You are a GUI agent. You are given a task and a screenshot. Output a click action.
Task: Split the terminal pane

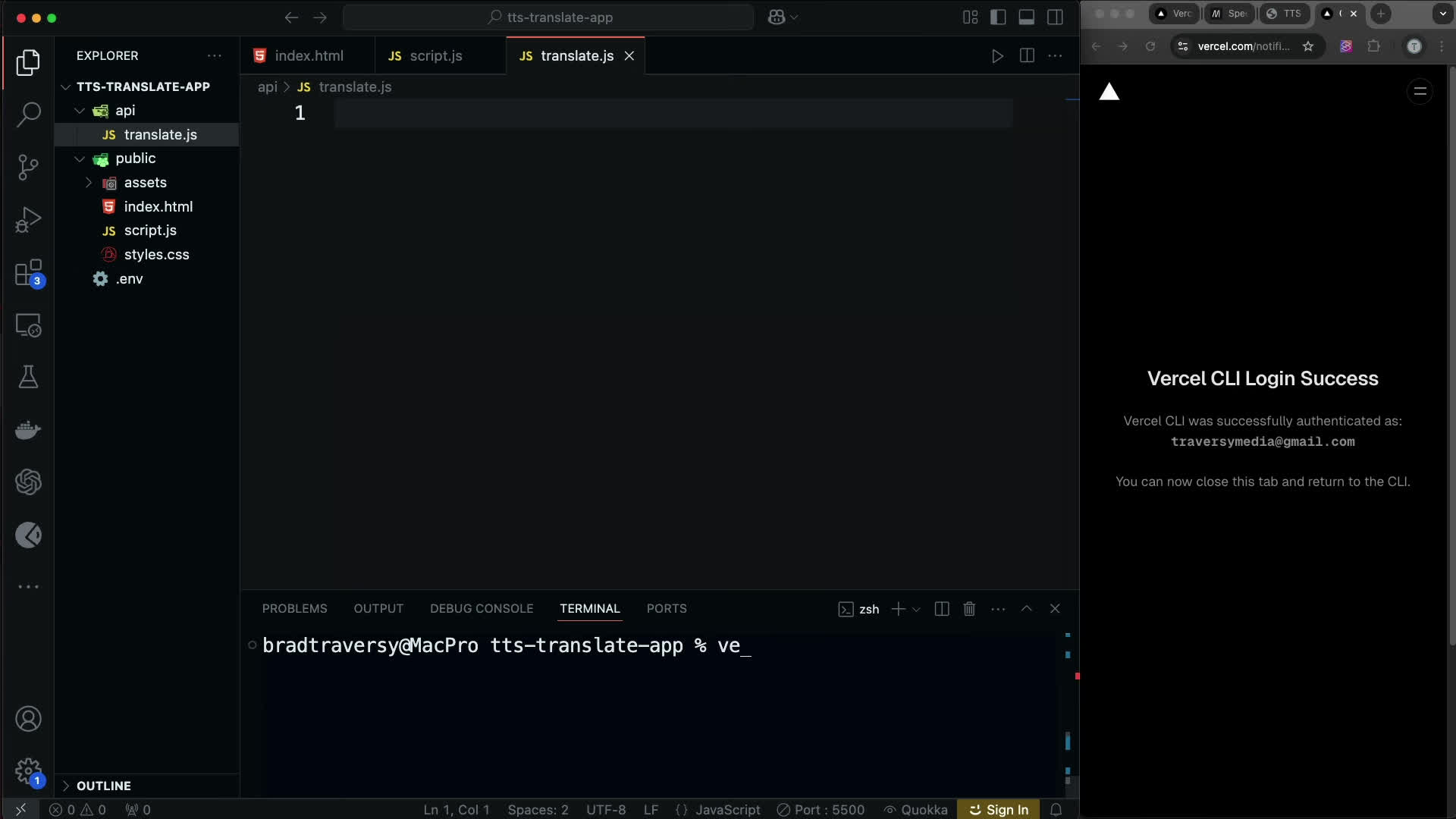coord(940,608)
